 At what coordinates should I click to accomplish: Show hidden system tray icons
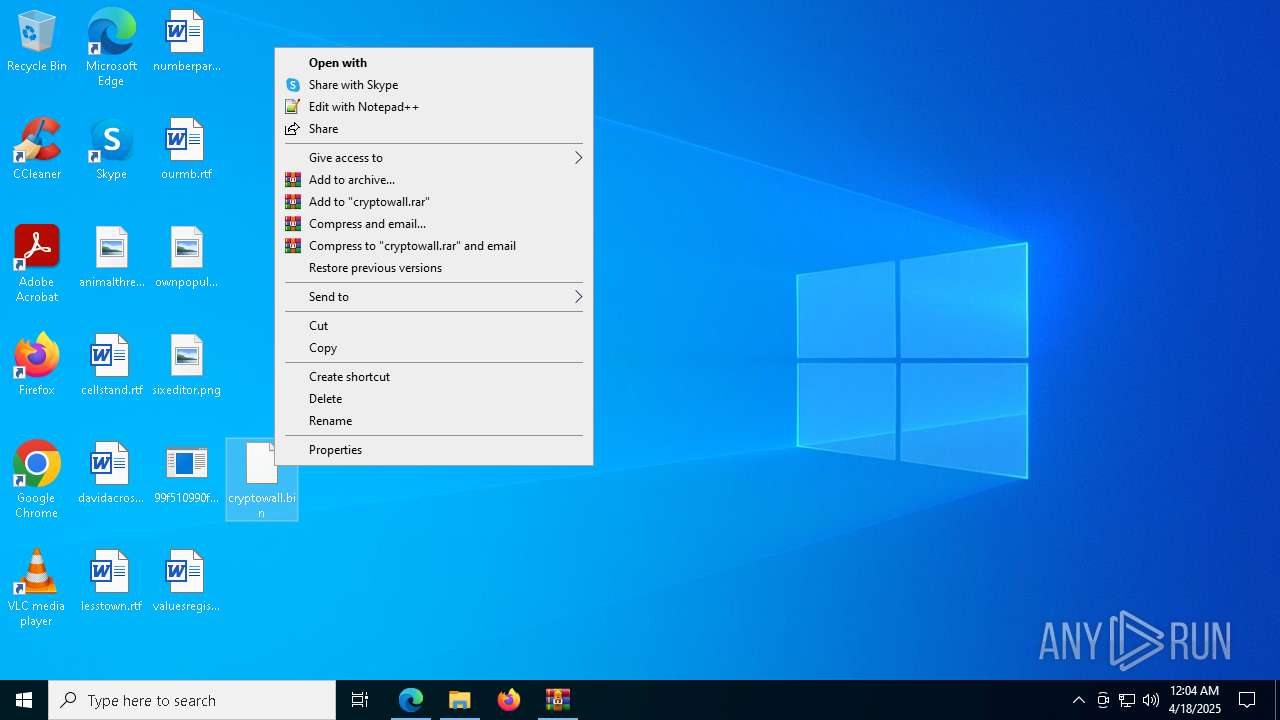[x=1079, y=700]
